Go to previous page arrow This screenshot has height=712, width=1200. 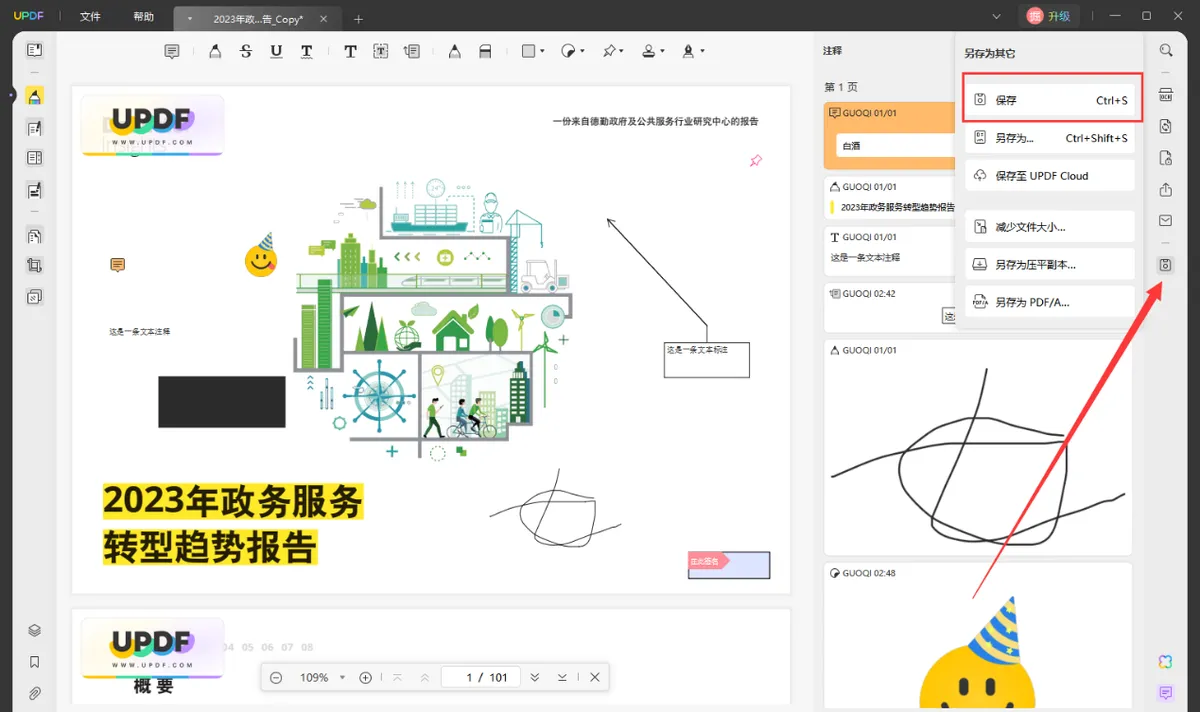425,678
